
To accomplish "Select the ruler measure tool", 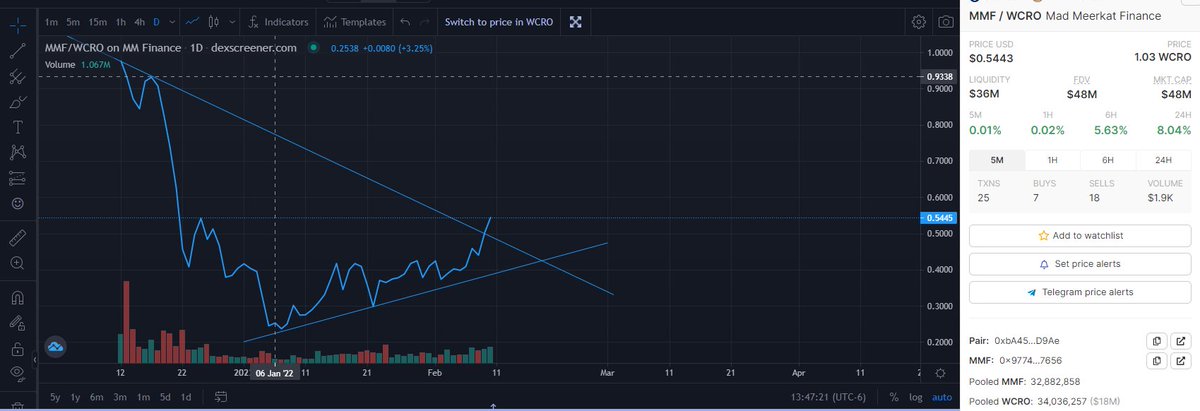I will coord(17,238).
